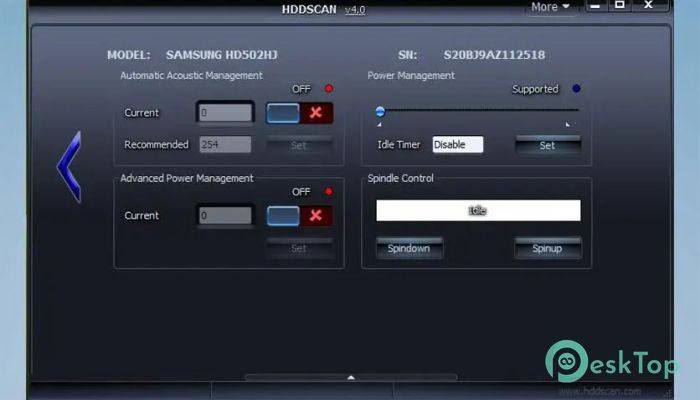
Task: Expand the bottom panel arrow handle
Action: pyautogui.click(x=351, y=378)
